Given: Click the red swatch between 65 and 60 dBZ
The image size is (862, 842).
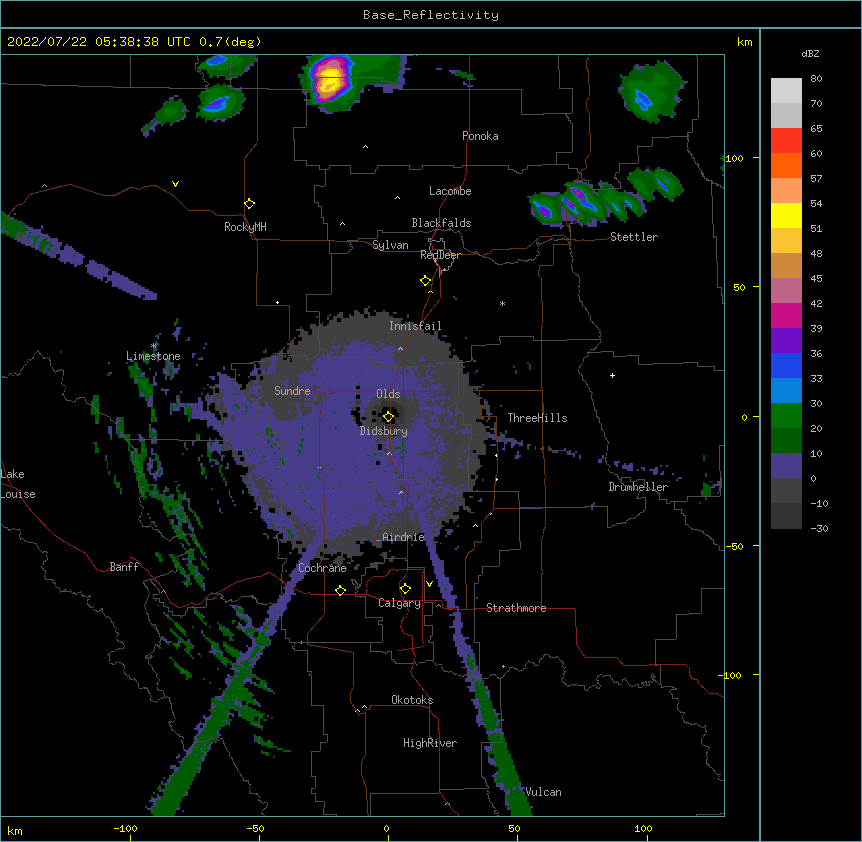Looking at the screenshot, I should coord(786,140).
